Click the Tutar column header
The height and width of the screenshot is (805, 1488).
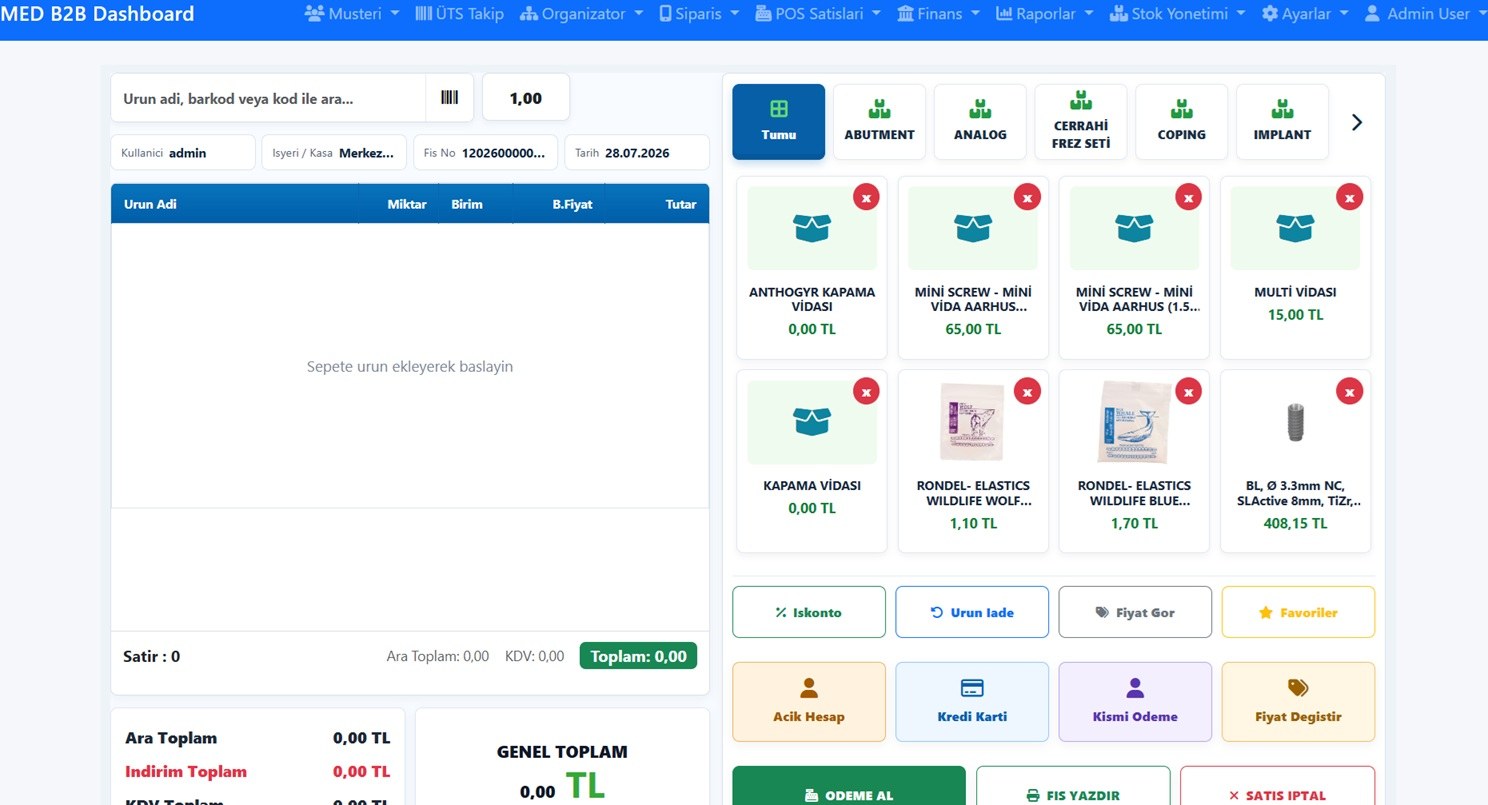[x=681, y=204]
